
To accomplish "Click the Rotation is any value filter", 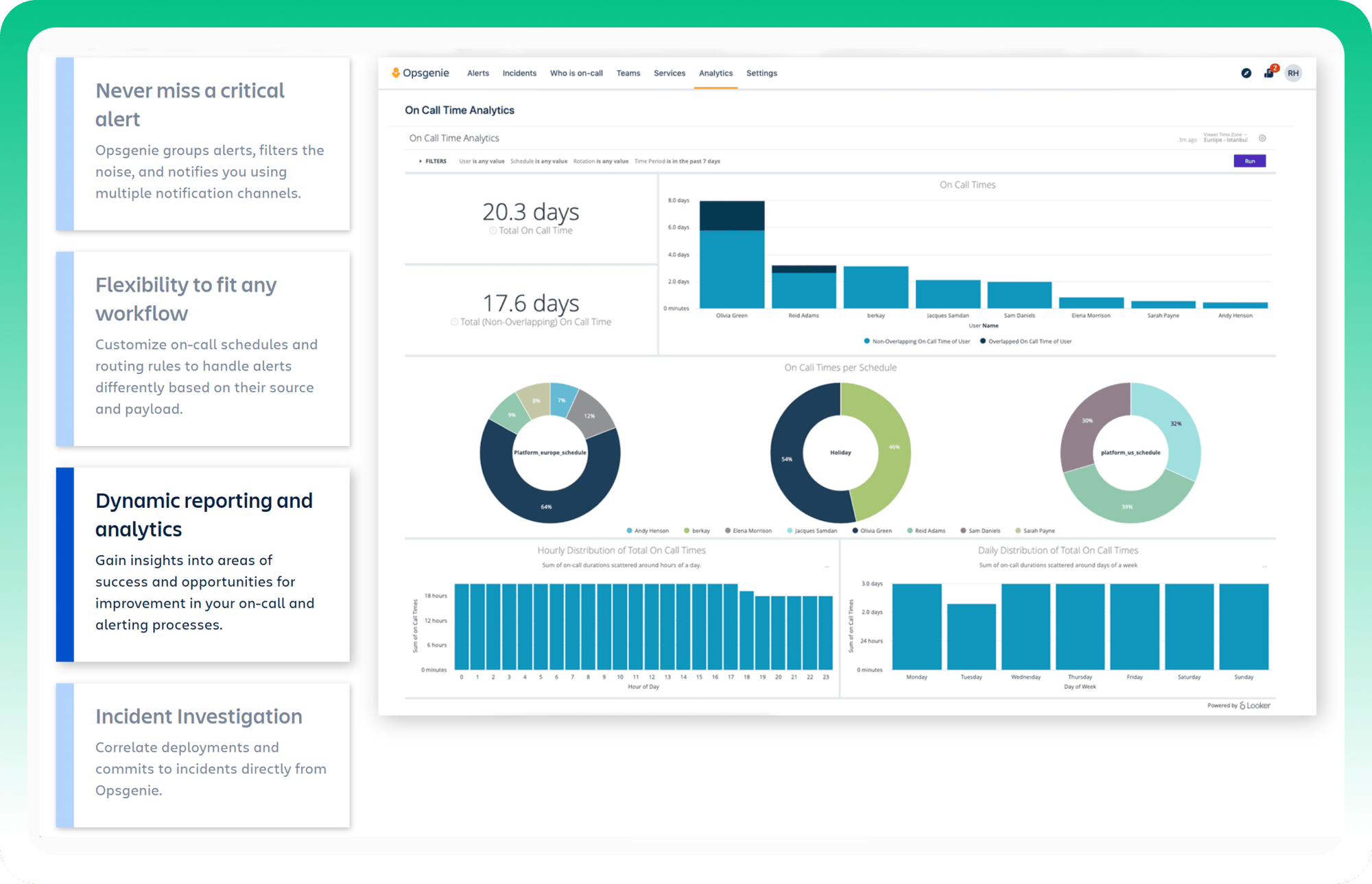I will [601, 161].
